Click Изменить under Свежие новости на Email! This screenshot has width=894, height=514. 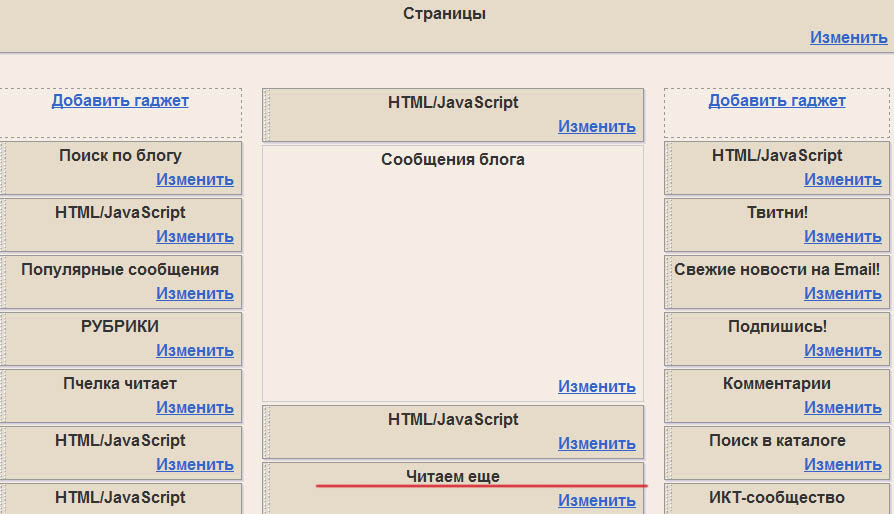click(x=842, y=294)
